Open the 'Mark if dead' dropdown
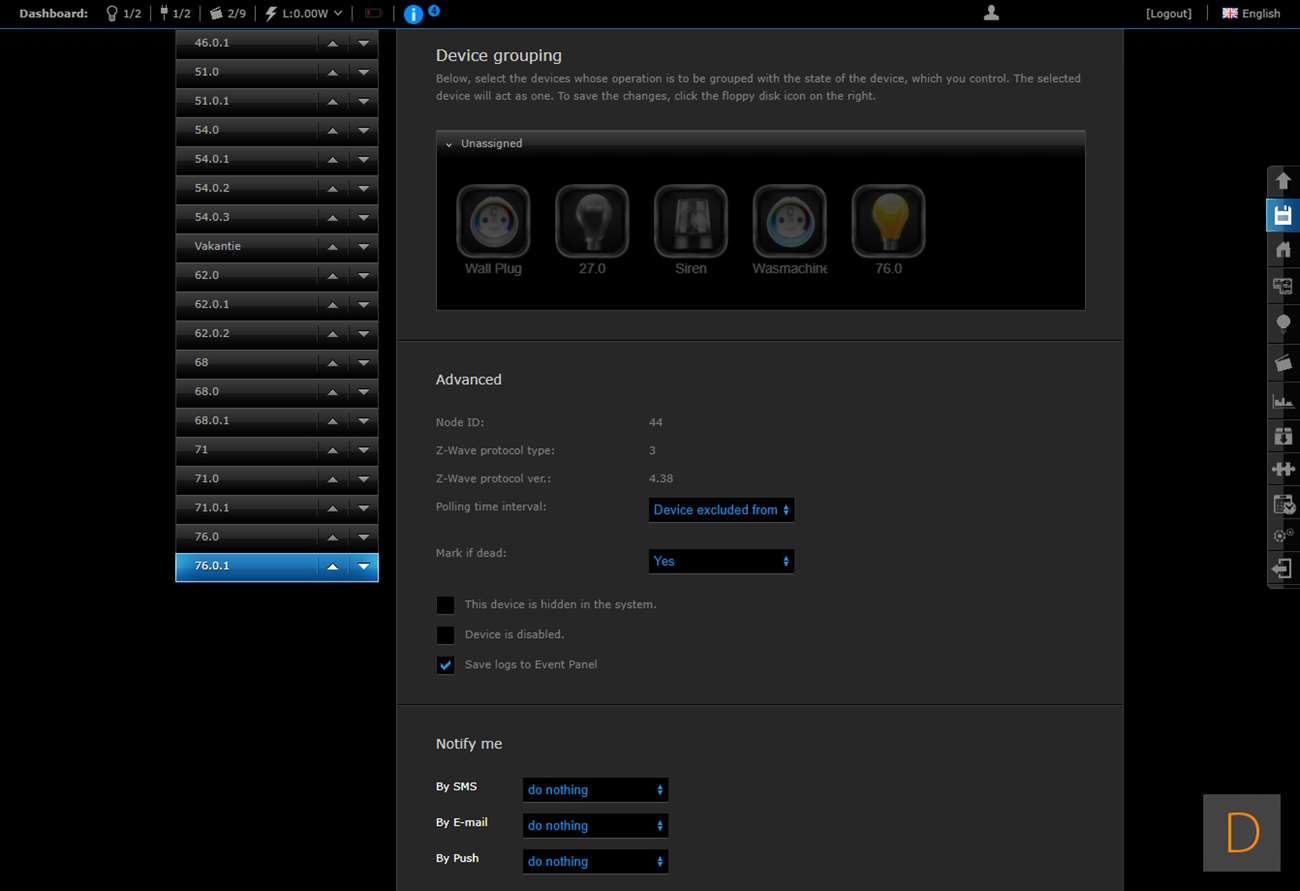The width and height of the screenshot is (1300, 891). [x=721, y=562]
